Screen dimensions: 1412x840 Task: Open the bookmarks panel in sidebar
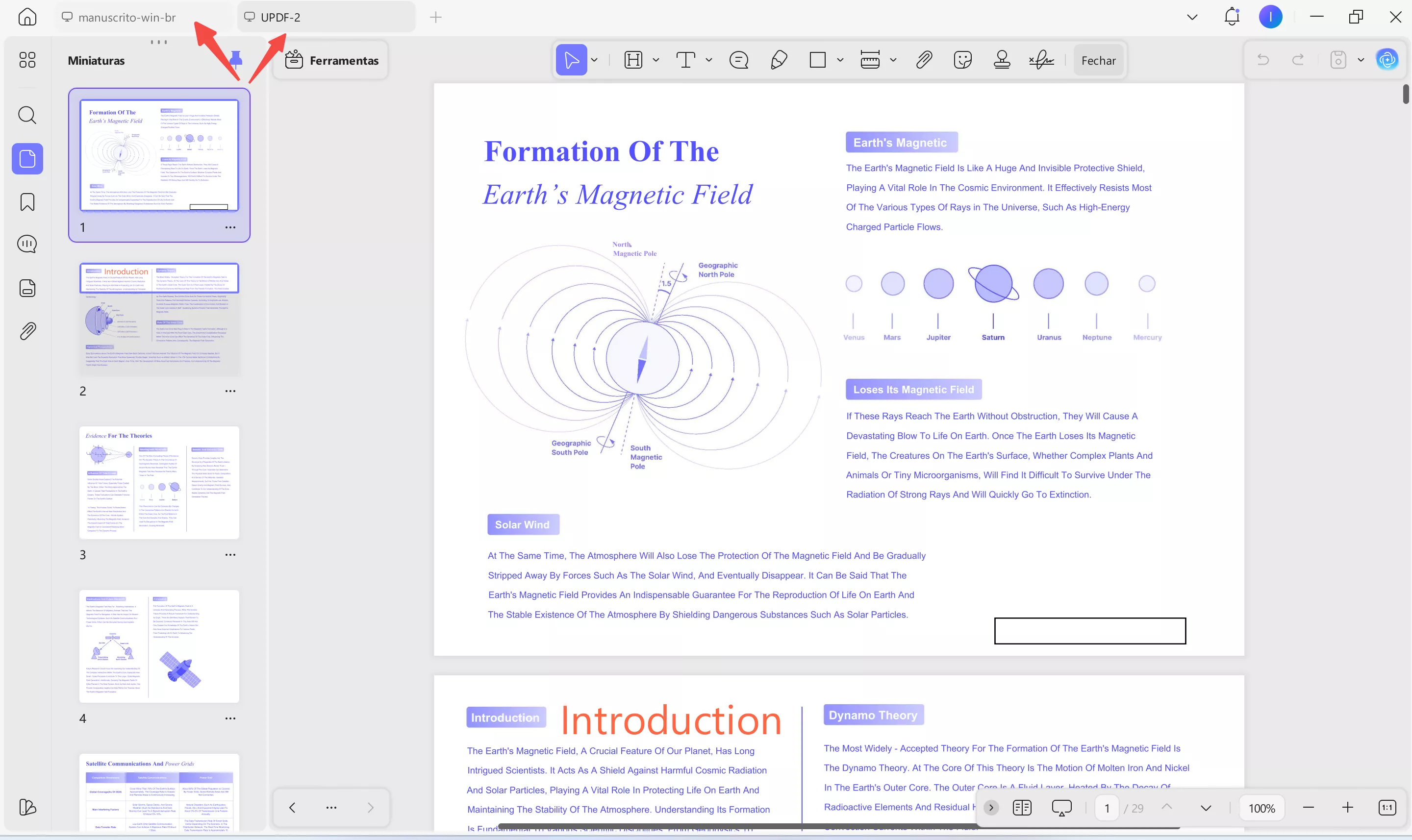(27, 202)
